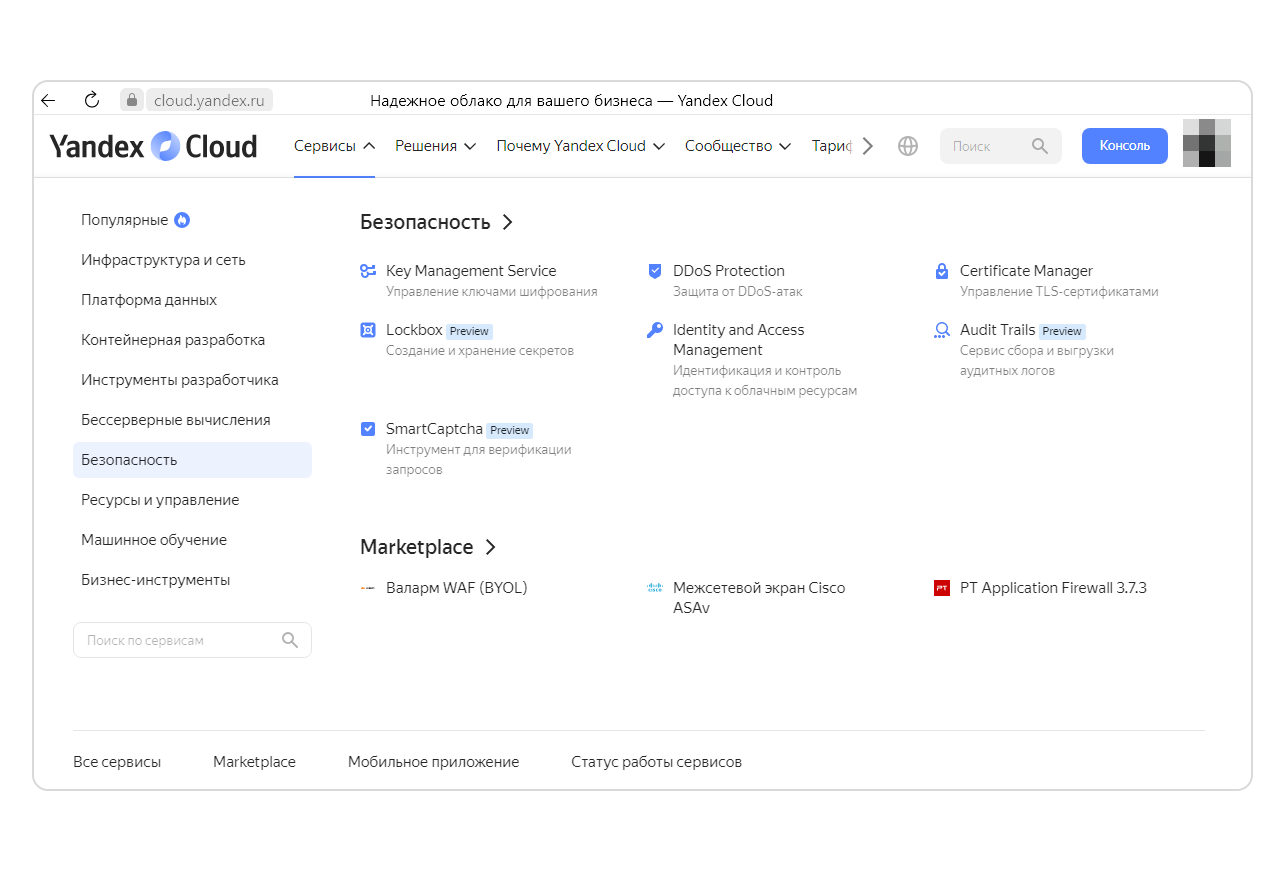This screenshot has height=871, width=1285.
Task: Open Валарм WAF (BYOL) link
Action: coord(456,588)
